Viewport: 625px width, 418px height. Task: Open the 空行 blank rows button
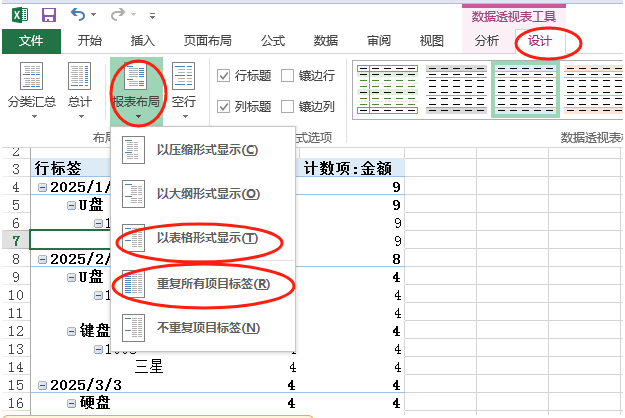pos(183,87)
